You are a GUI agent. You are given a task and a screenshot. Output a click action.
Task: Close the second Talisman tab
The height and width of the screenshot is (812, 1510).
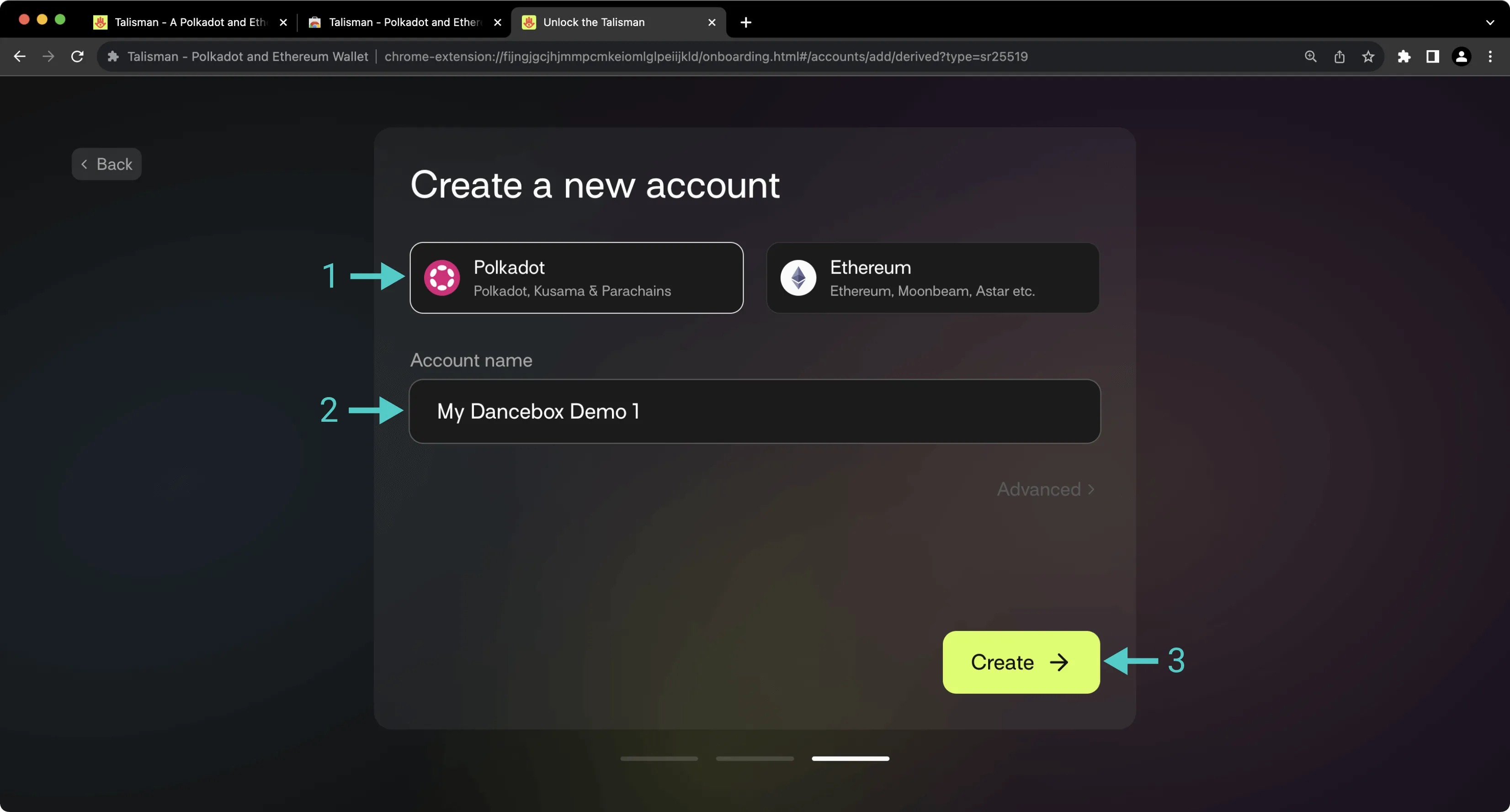(x=498, y=22)
